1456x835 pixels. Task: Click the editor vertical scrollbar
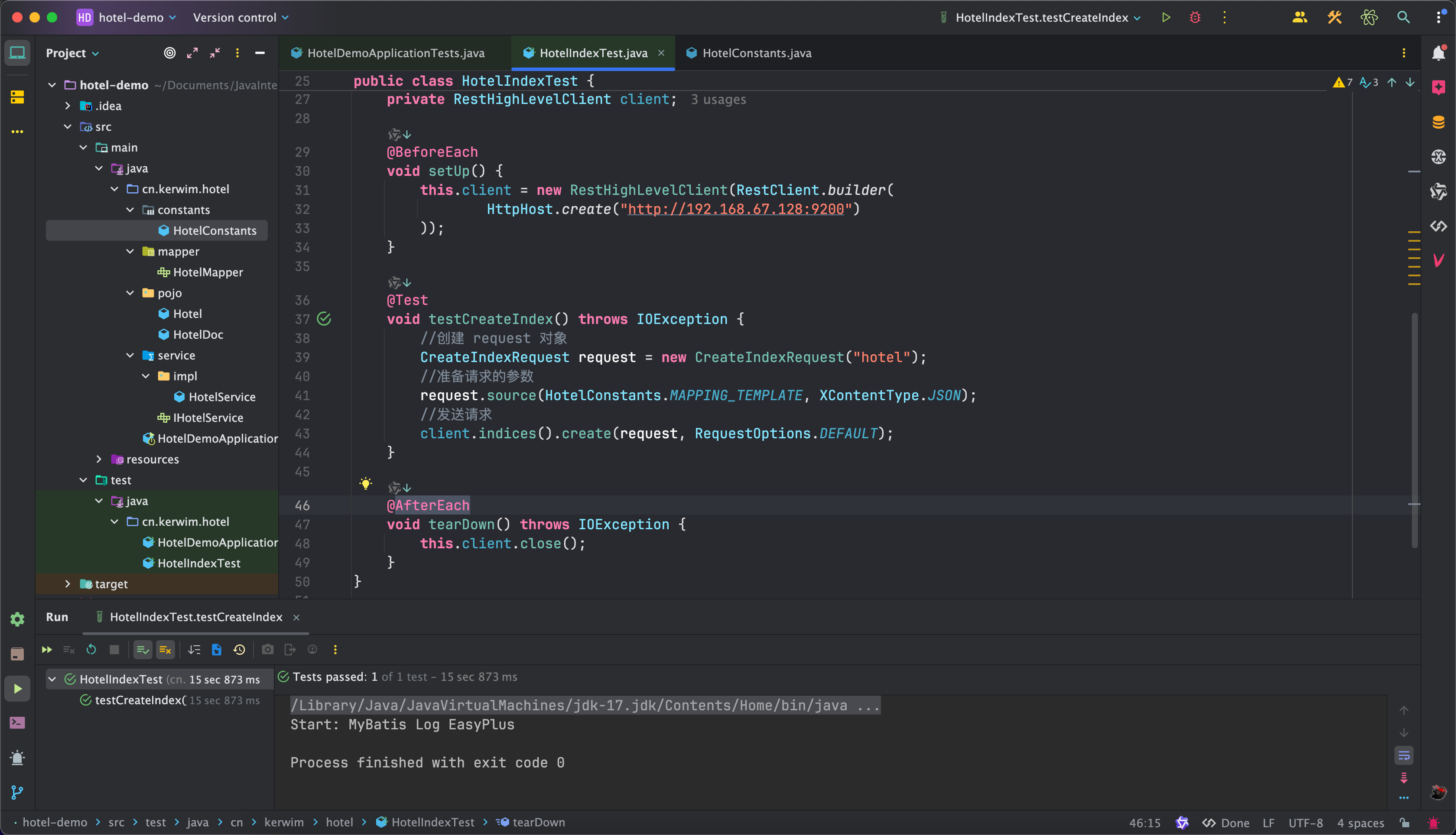(1415, 430)
